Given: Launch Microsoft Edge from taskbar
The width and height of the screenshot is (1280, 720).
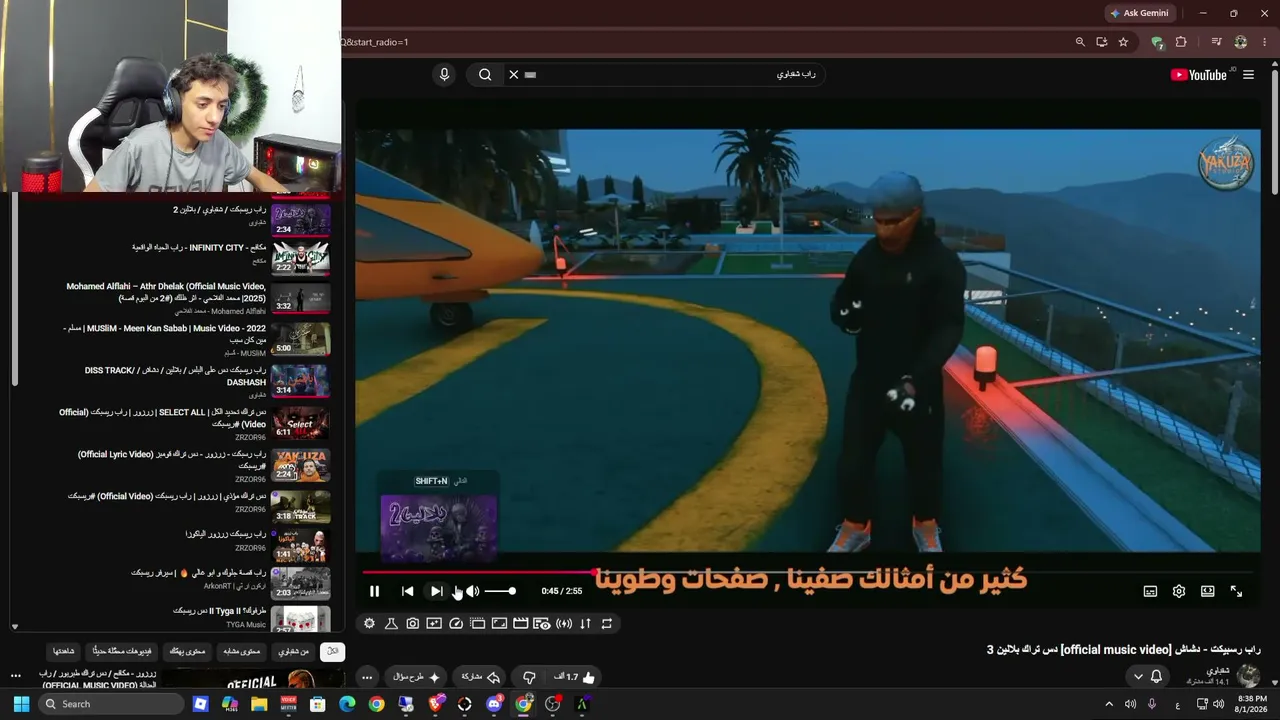Looking at the screenshot, I should 347,704.
